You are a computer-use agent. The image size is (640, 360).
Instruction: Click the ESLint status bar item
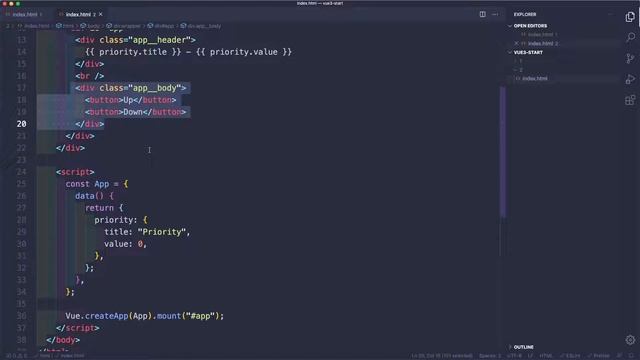click(x=570, y=356)
